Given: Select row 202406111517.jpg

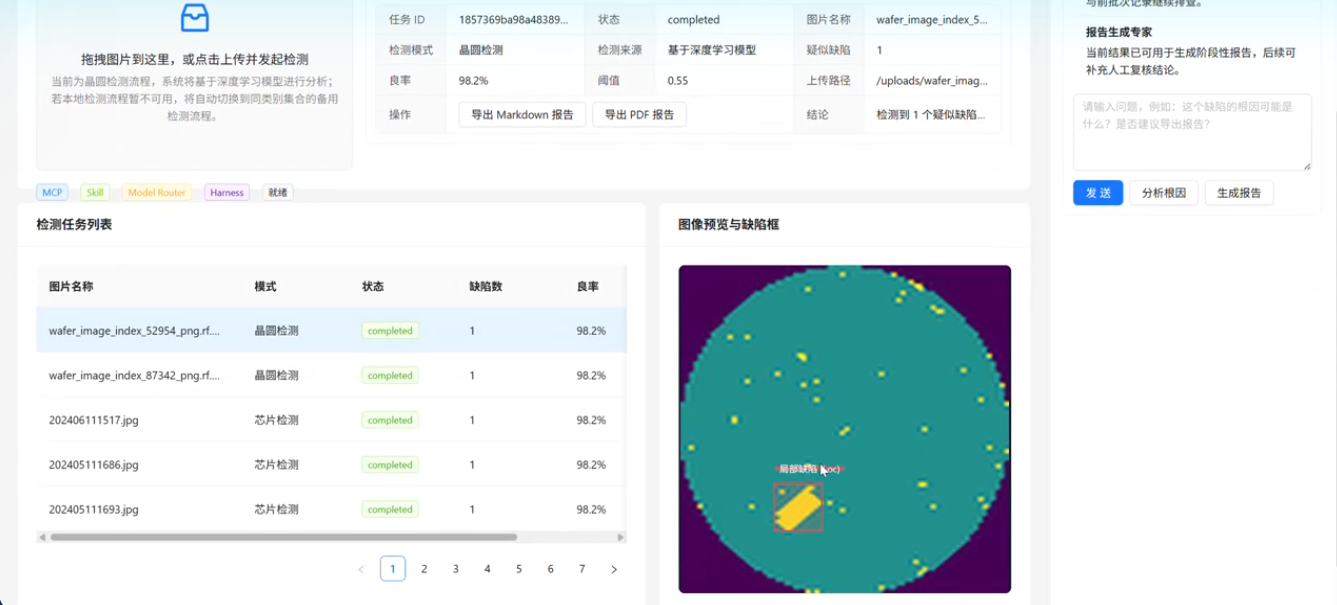Looking at the screenshot, I should (x=331, y=420).
